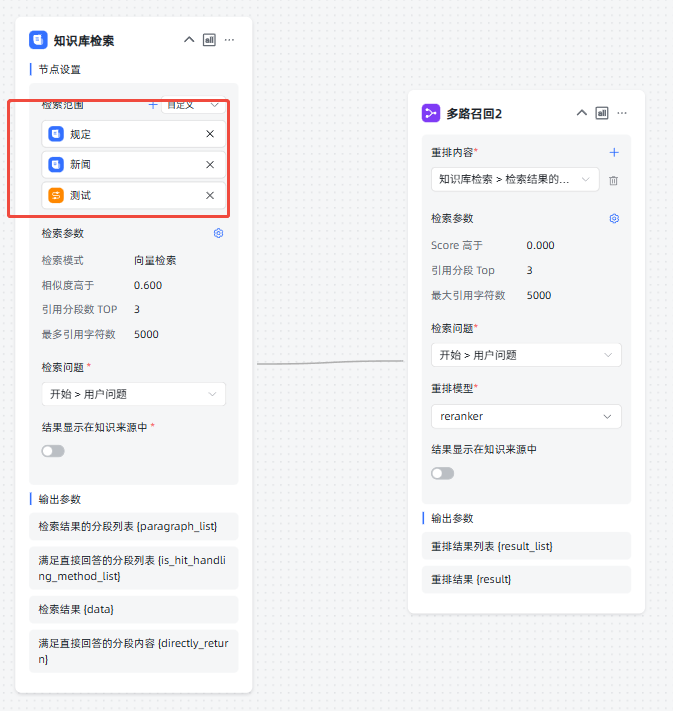Click the add knowledge base plus icon

click(x=153, y=104)
